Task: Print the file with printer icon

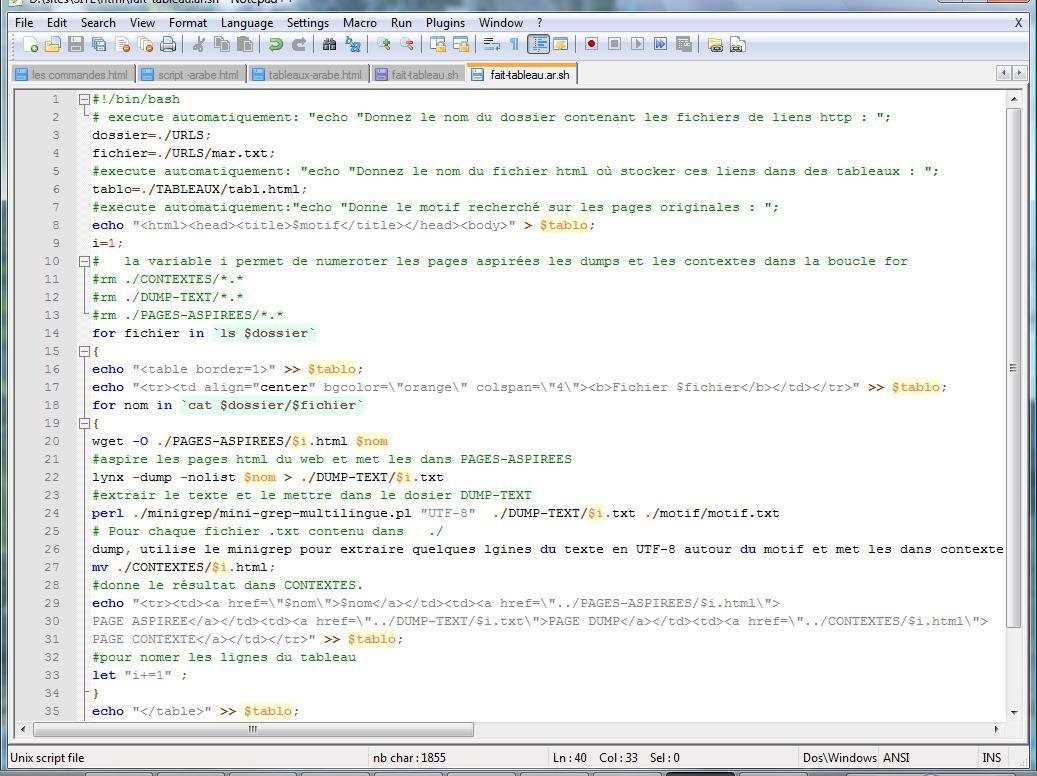Action: pyautogui.click(x=169, y=45)
